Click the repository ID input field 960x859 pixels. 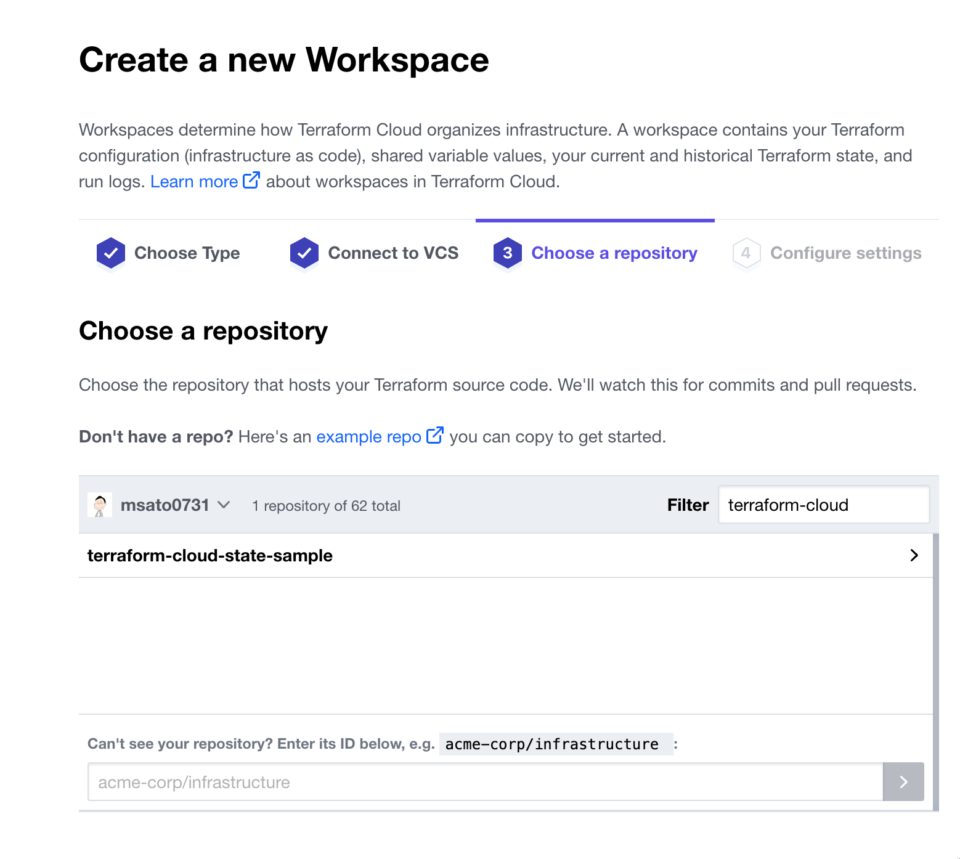click(486, 782)
